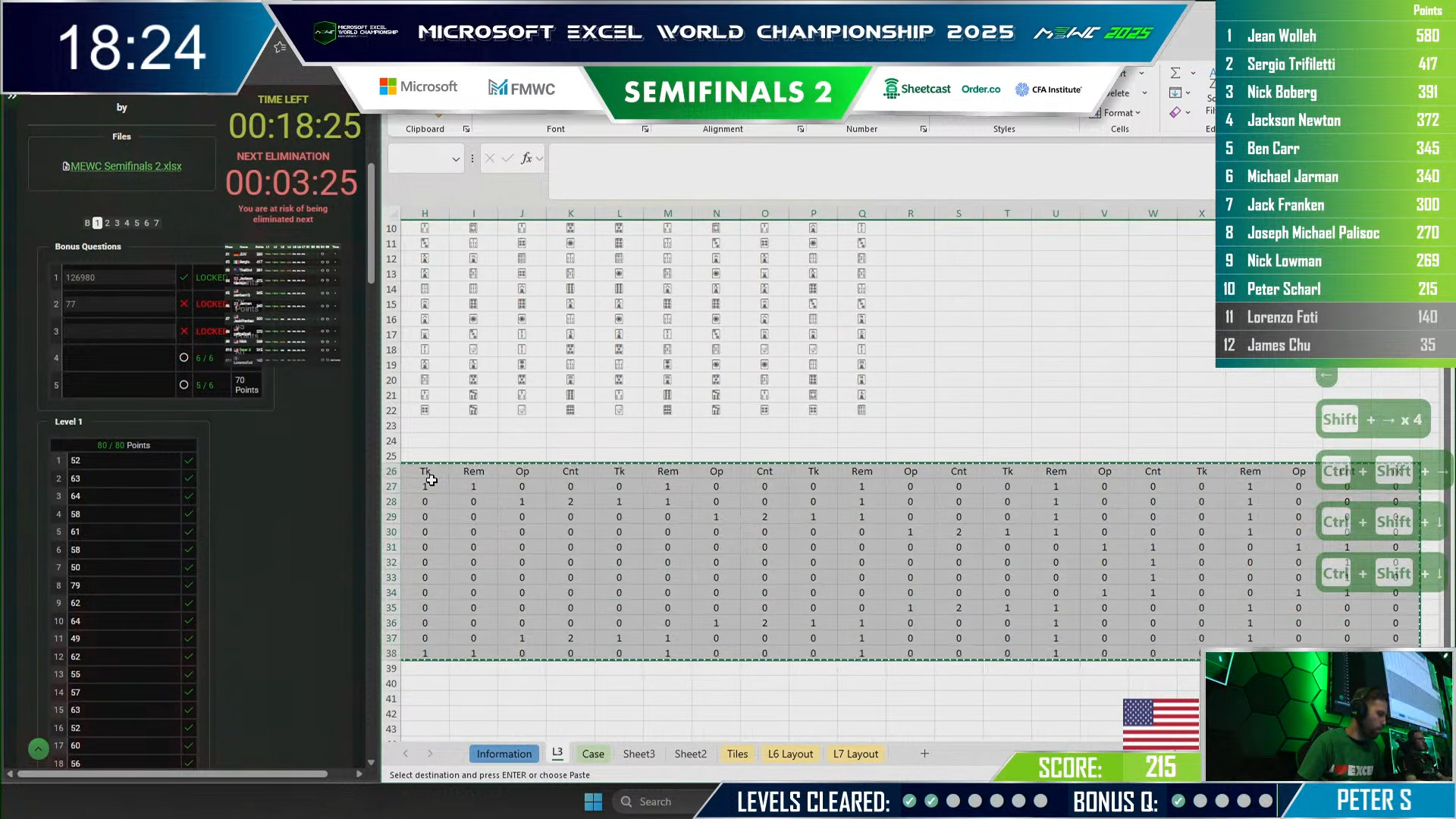Screen dimensions: 1456x819
Task: Click the Cancel (X) icon in formula bar
Action: [490, 158]
